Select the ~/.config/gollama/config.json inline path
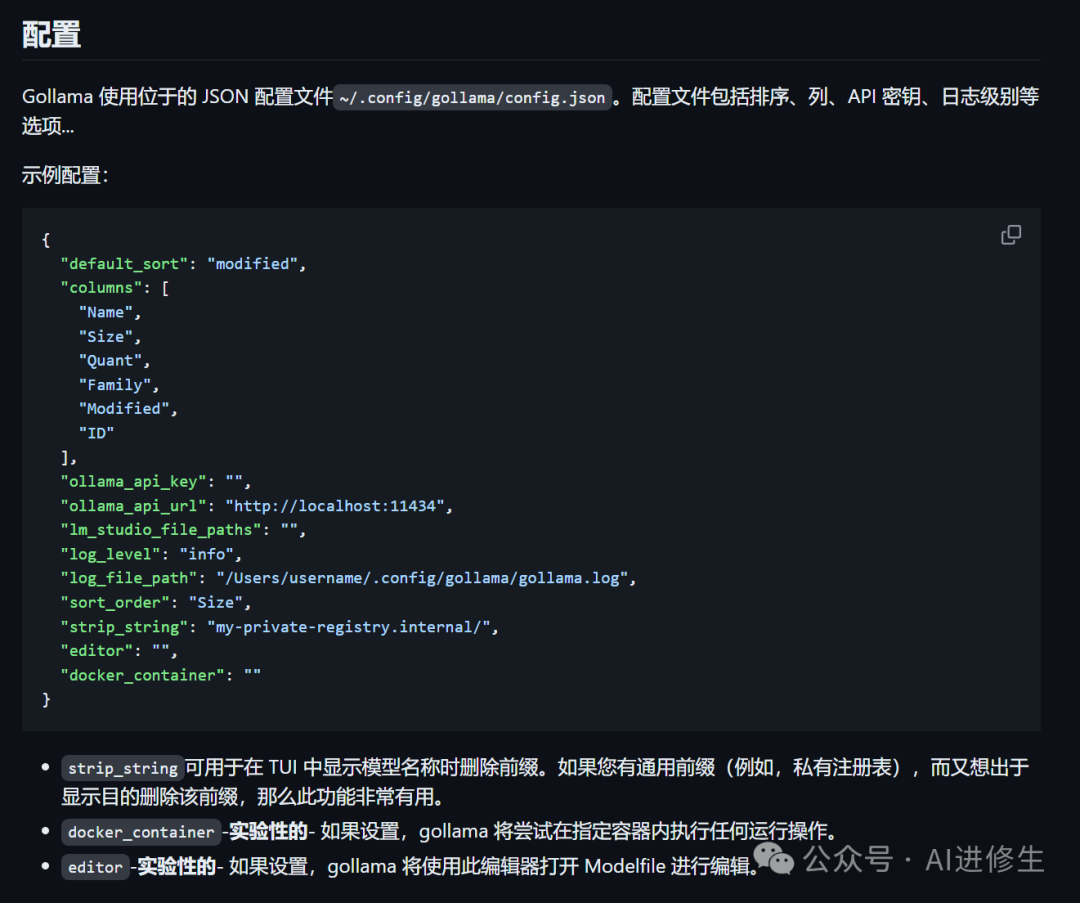1080x903 pixels. pyautogui.click(x=472, y=98)
